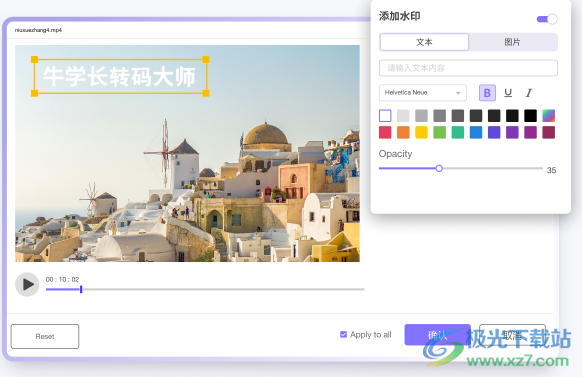The image size is (582, 377).
Task: Click top-left handle of watermark box
Action: click(34, 59)
